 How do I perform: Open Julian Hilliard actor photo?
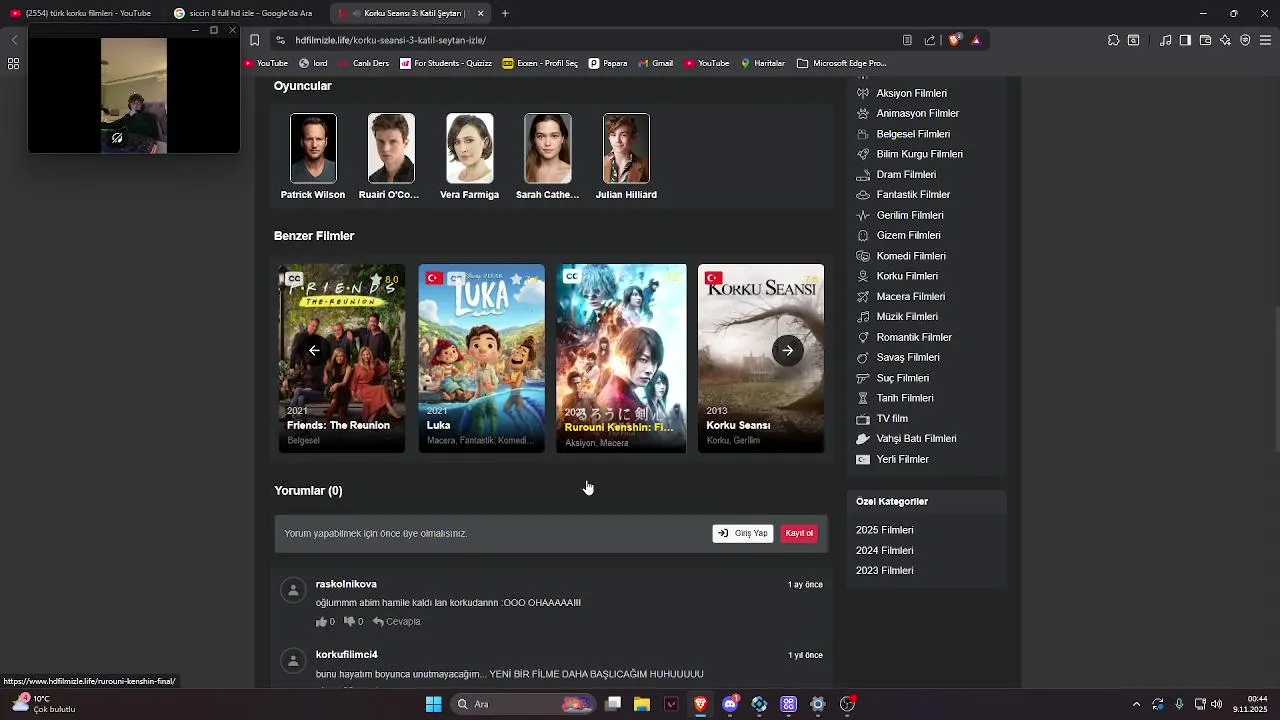tap(626, 148)
